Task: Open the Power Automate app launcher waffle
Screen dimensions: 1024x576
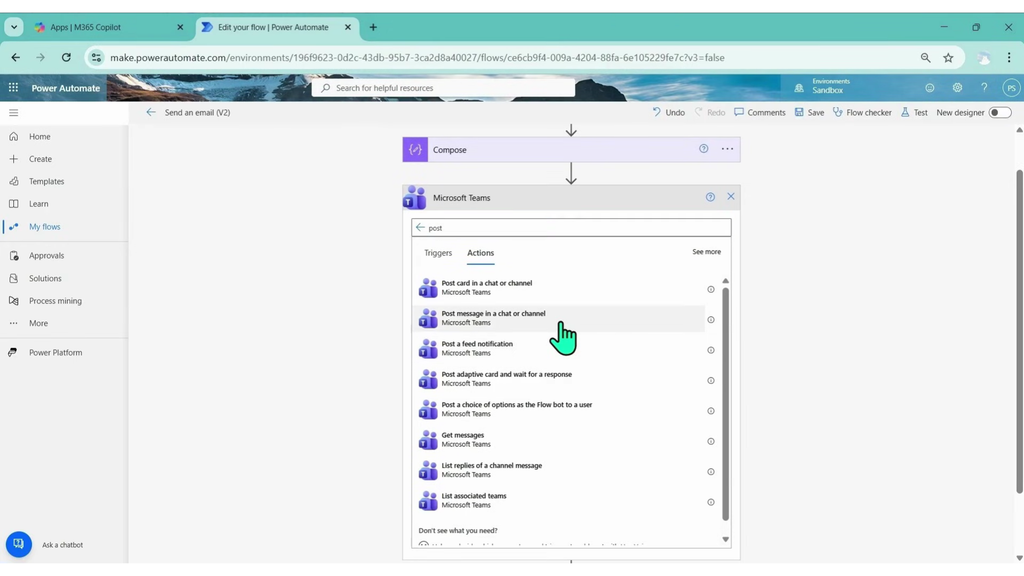Action: [13, 88]
